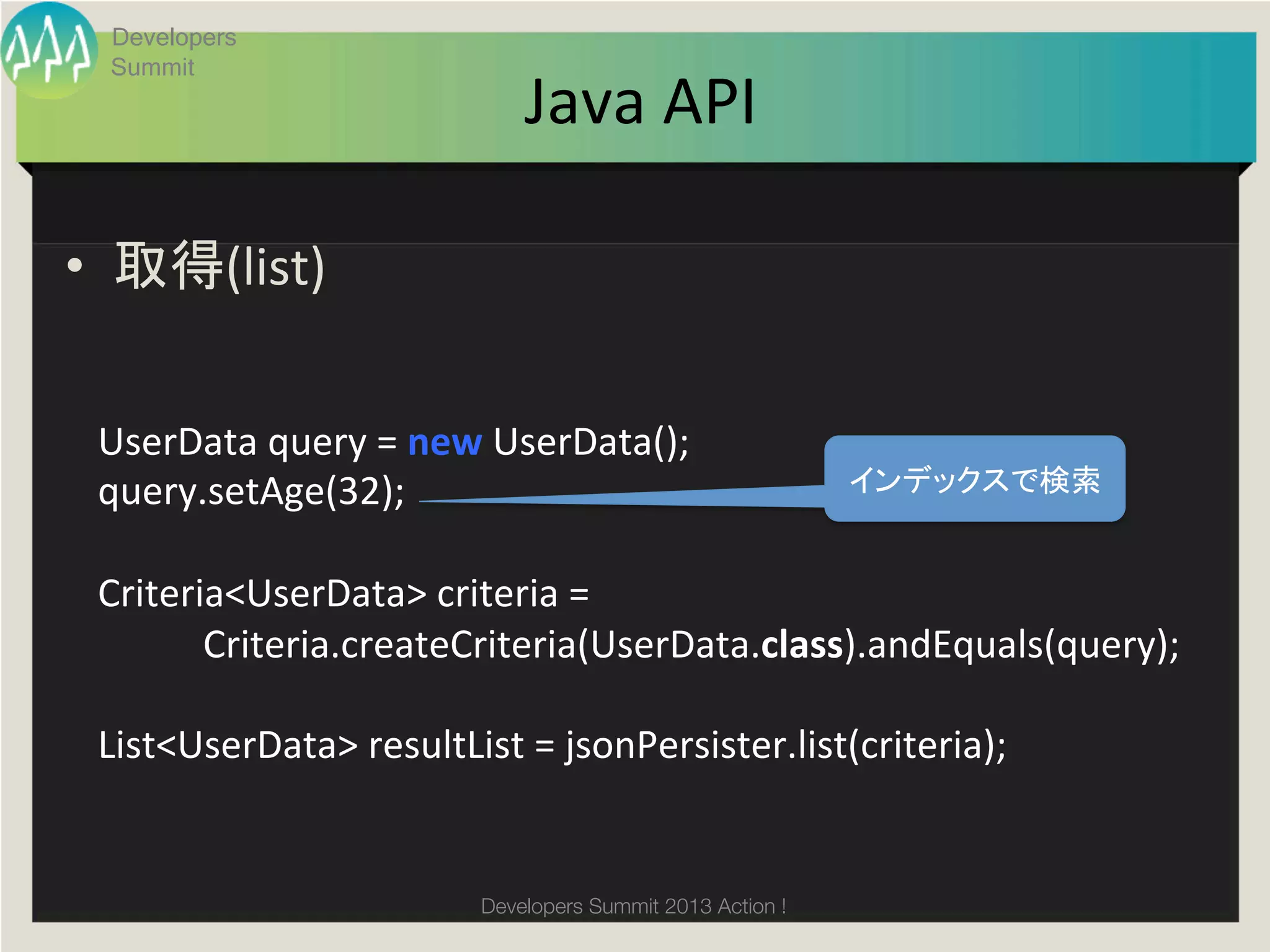
Task: Click the footer 'Developers Summit 2013 Action !'
Action: [634, 906]
